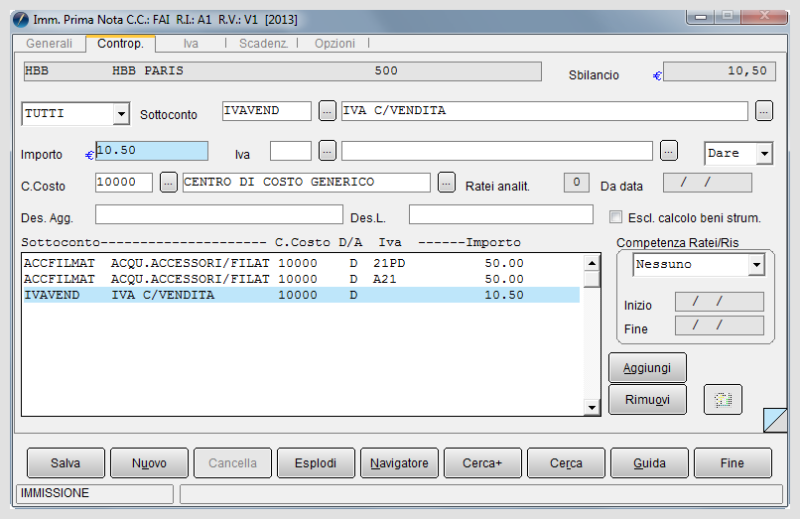This screenshot has width=800, height=519.
Task: Open the Navigatore
Action: (x=399, y=463)
